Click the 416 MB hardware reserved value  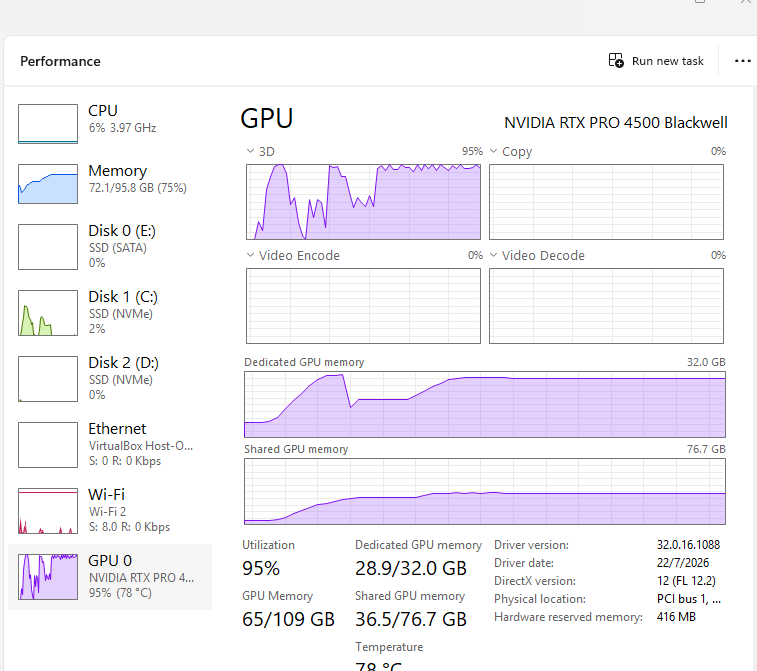pyautogui.click(x=676, y=617)
